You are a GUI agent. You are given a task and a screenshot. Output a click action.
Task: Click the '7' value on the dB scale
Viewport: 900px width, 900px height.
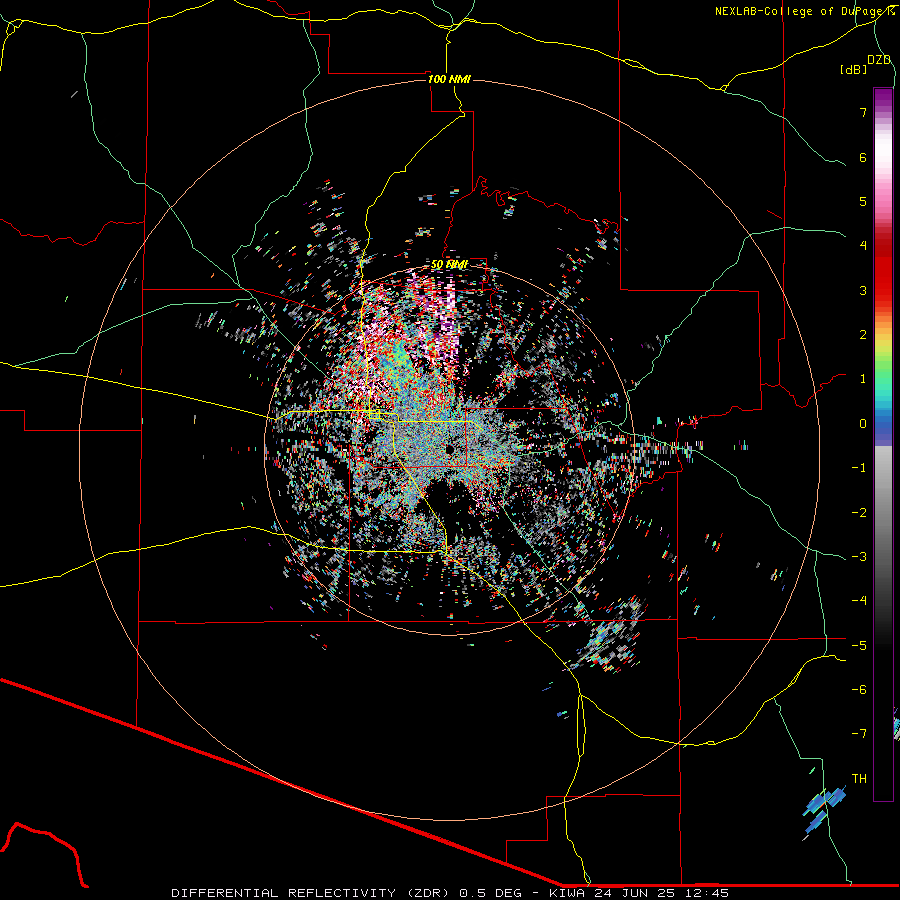click(863, 113)
